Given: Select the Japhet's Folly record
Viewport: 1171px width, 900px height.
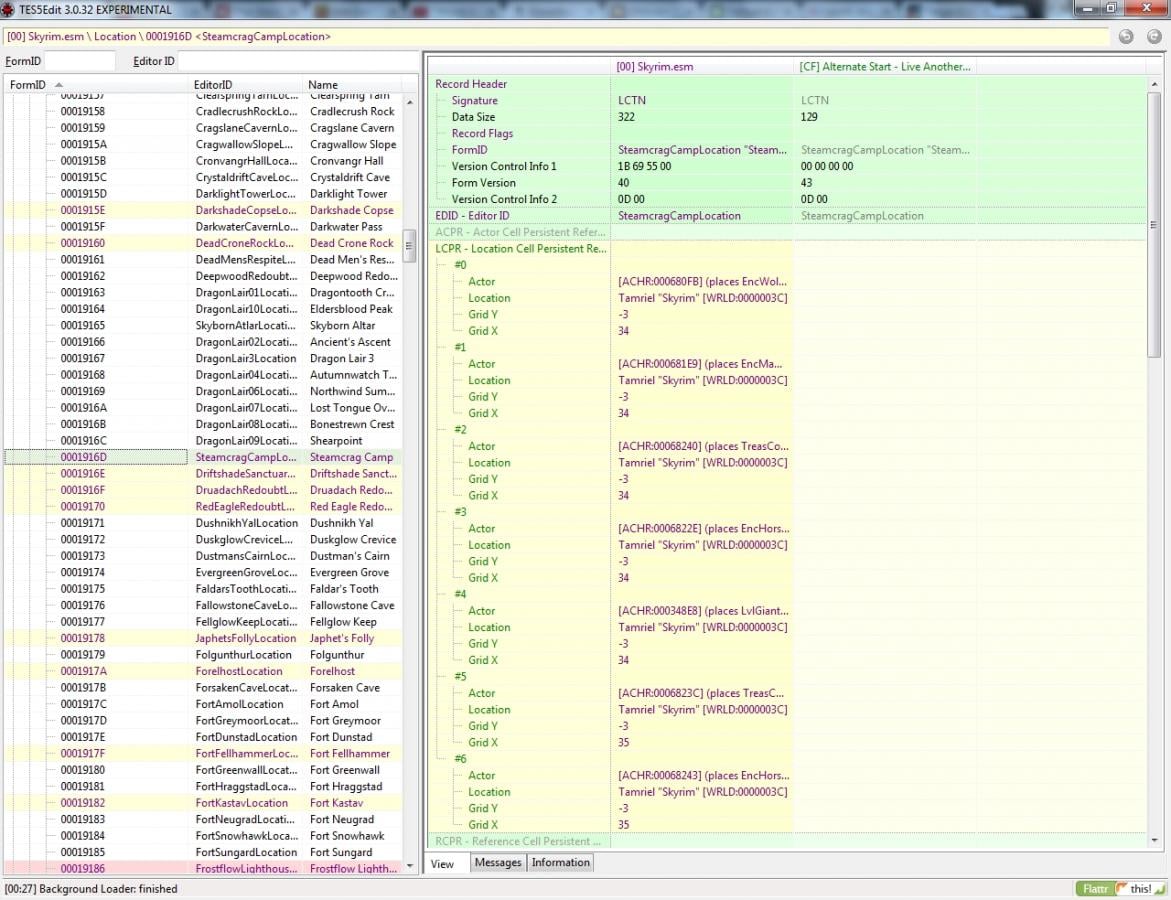Looking at the screenshot, I should click(x=202, y=639).
